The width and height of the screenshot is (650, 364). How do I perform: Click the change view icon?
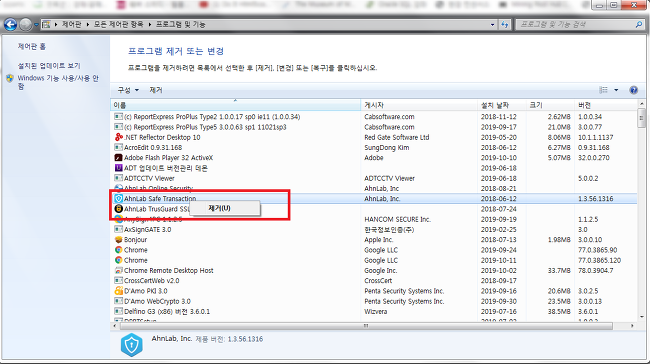[604, 90]
